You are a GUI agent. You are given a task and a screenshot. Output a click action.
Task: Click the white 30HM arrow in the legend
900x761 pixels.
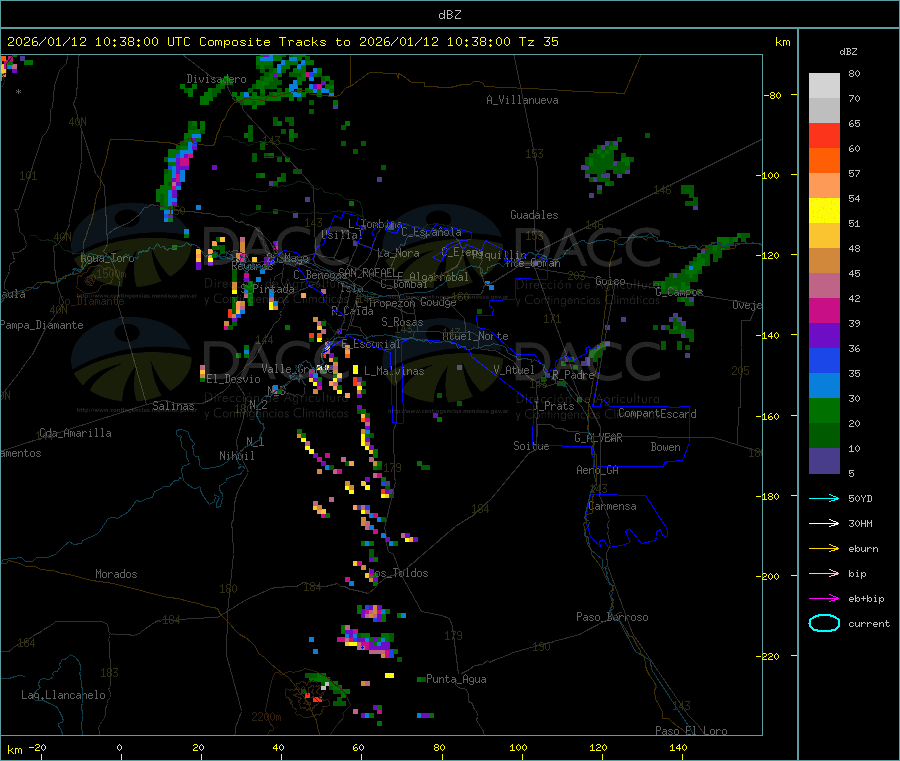824,523
